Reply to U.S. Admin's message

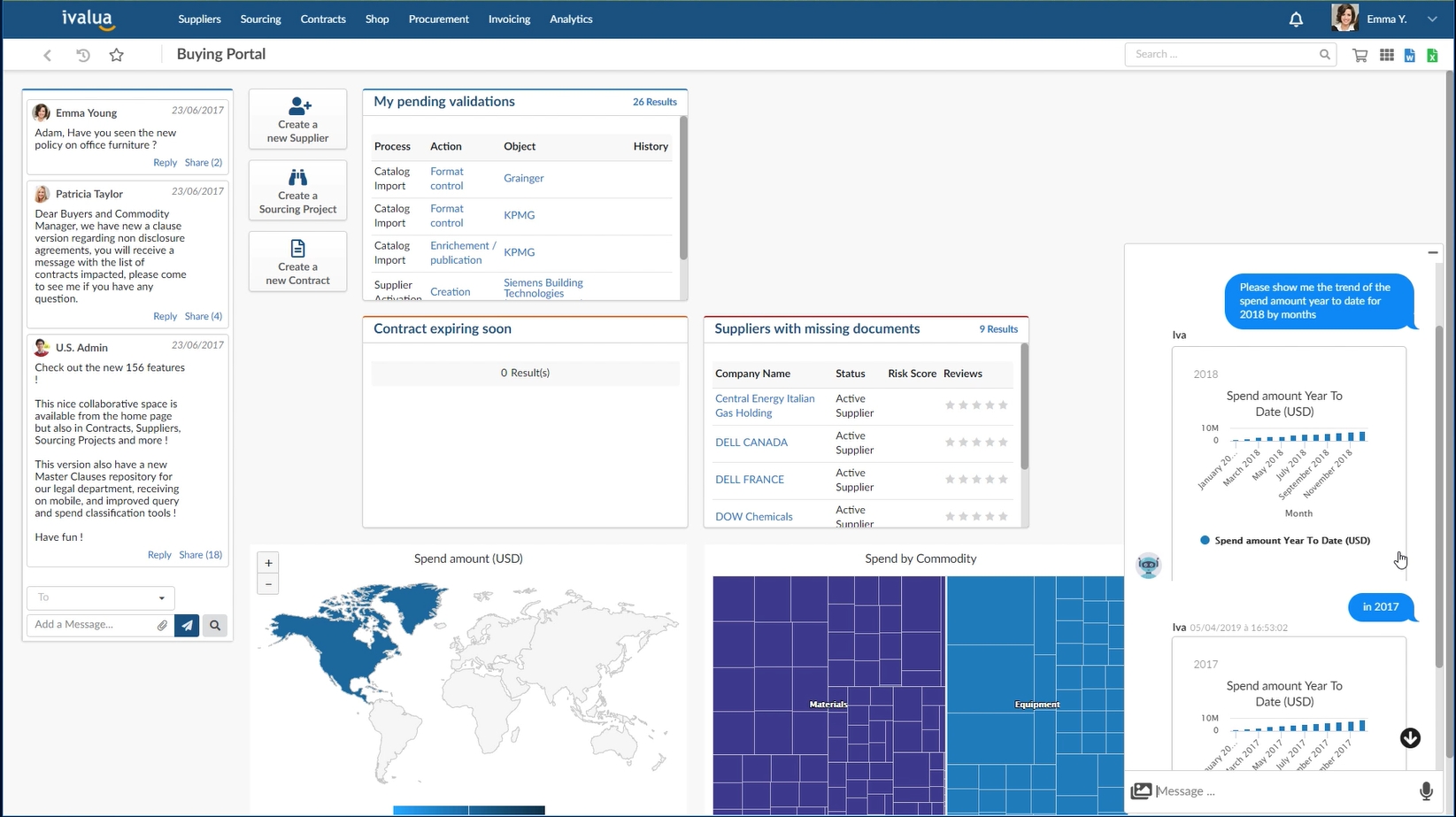click(159, 555)
